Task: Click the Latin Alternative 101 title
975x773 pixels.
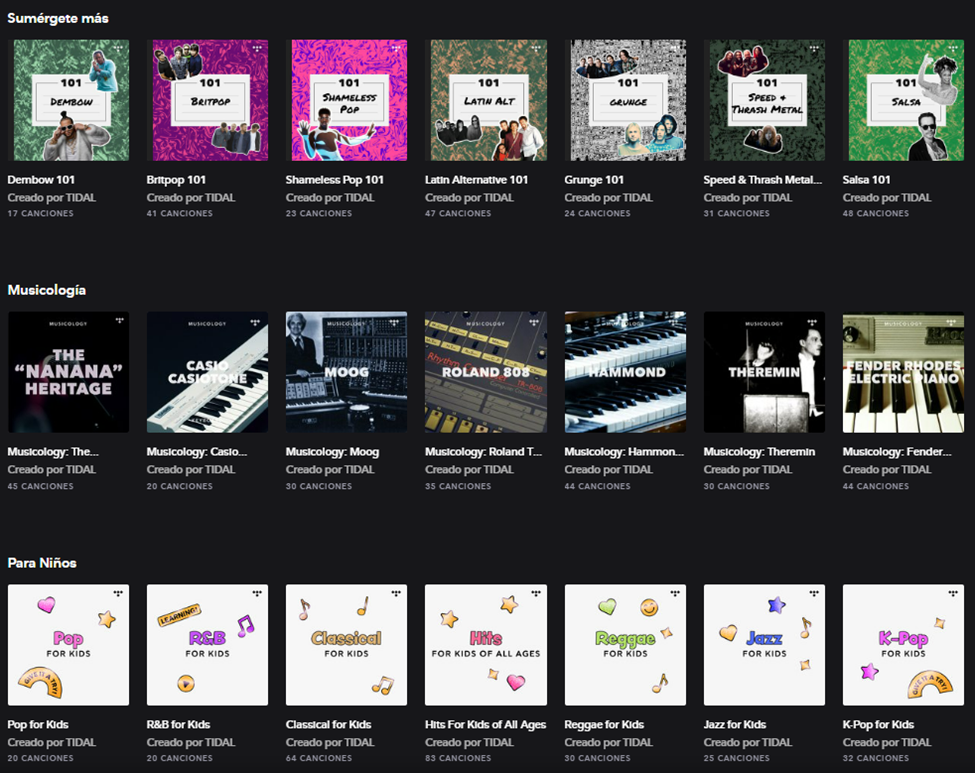Action: tap(476, 180)
